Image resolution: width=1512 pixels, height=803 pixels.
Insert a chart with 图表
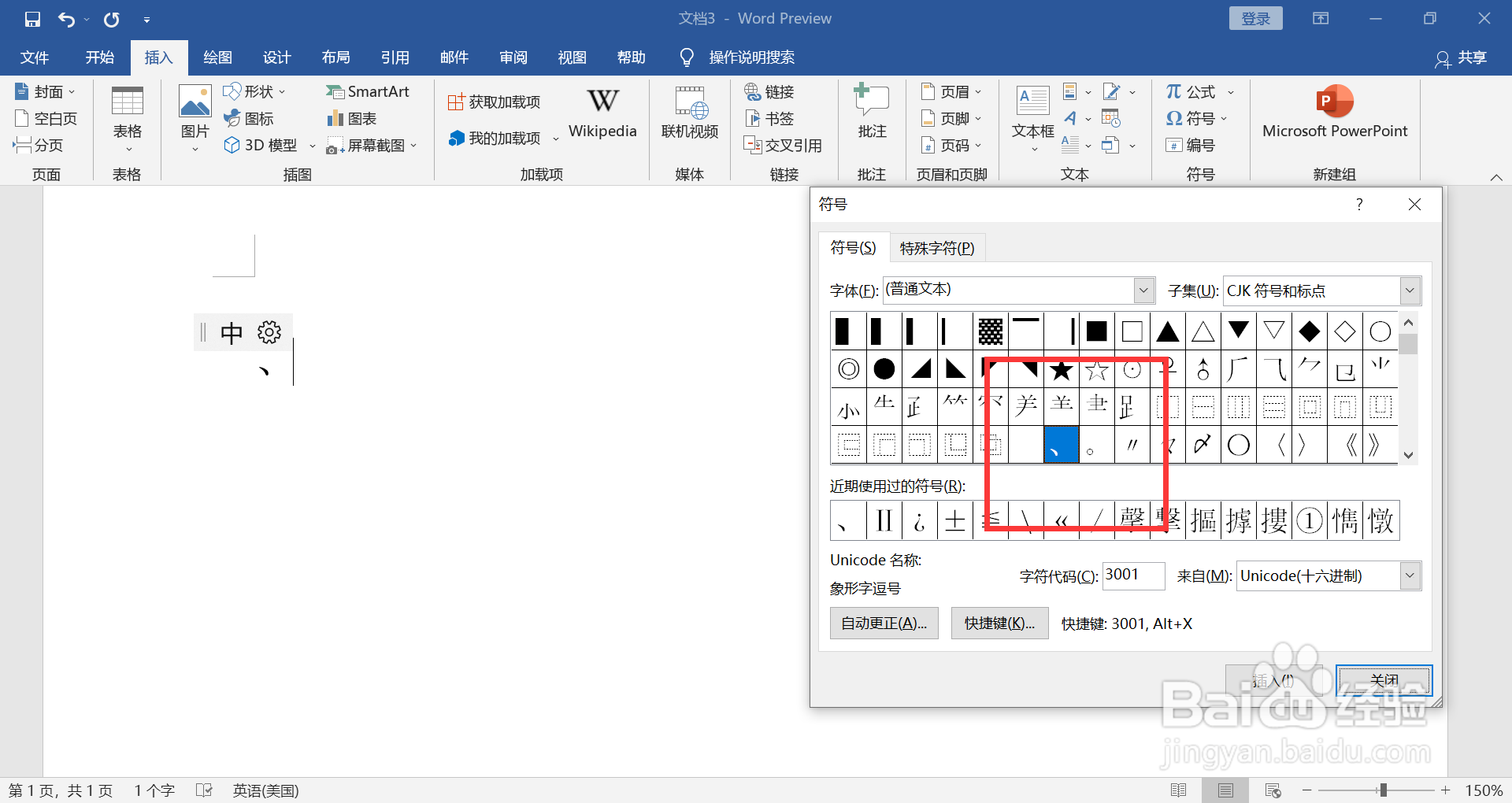click(352, 119)
